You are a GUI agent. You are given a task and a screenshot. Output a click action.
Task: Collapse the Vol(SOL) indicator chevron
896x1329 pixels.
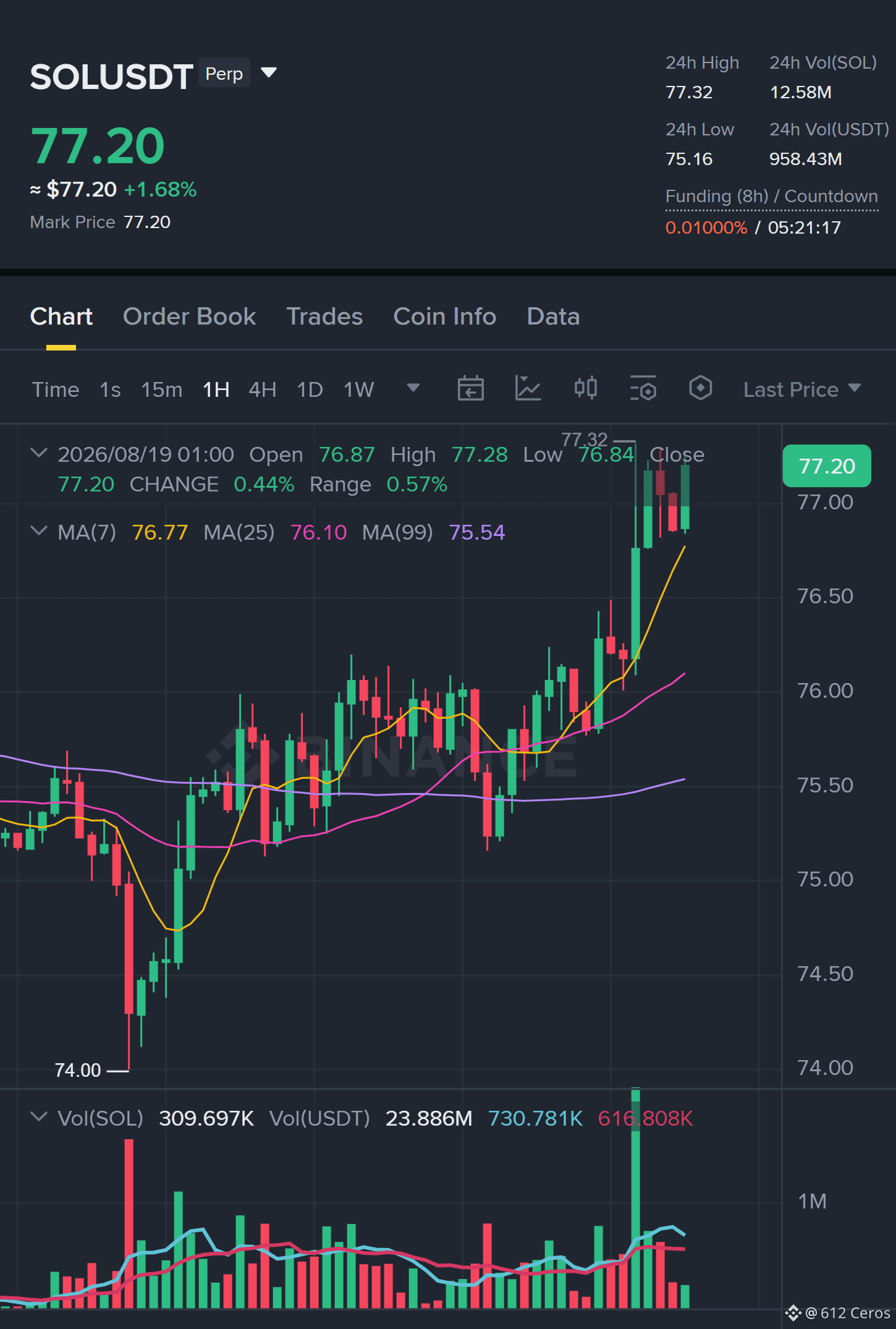pos(39,1117)
